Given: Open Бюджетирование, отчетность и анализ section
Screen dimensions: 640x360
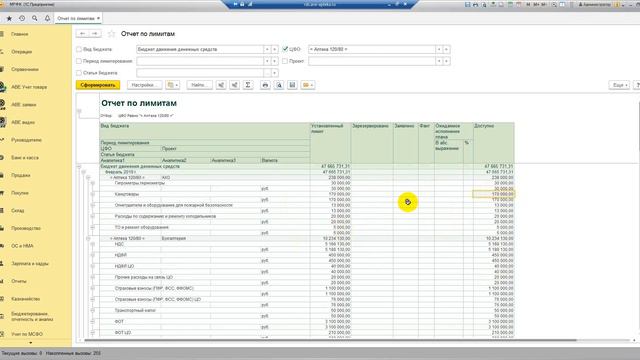Looking at the screenshot, I should point(32,316).
